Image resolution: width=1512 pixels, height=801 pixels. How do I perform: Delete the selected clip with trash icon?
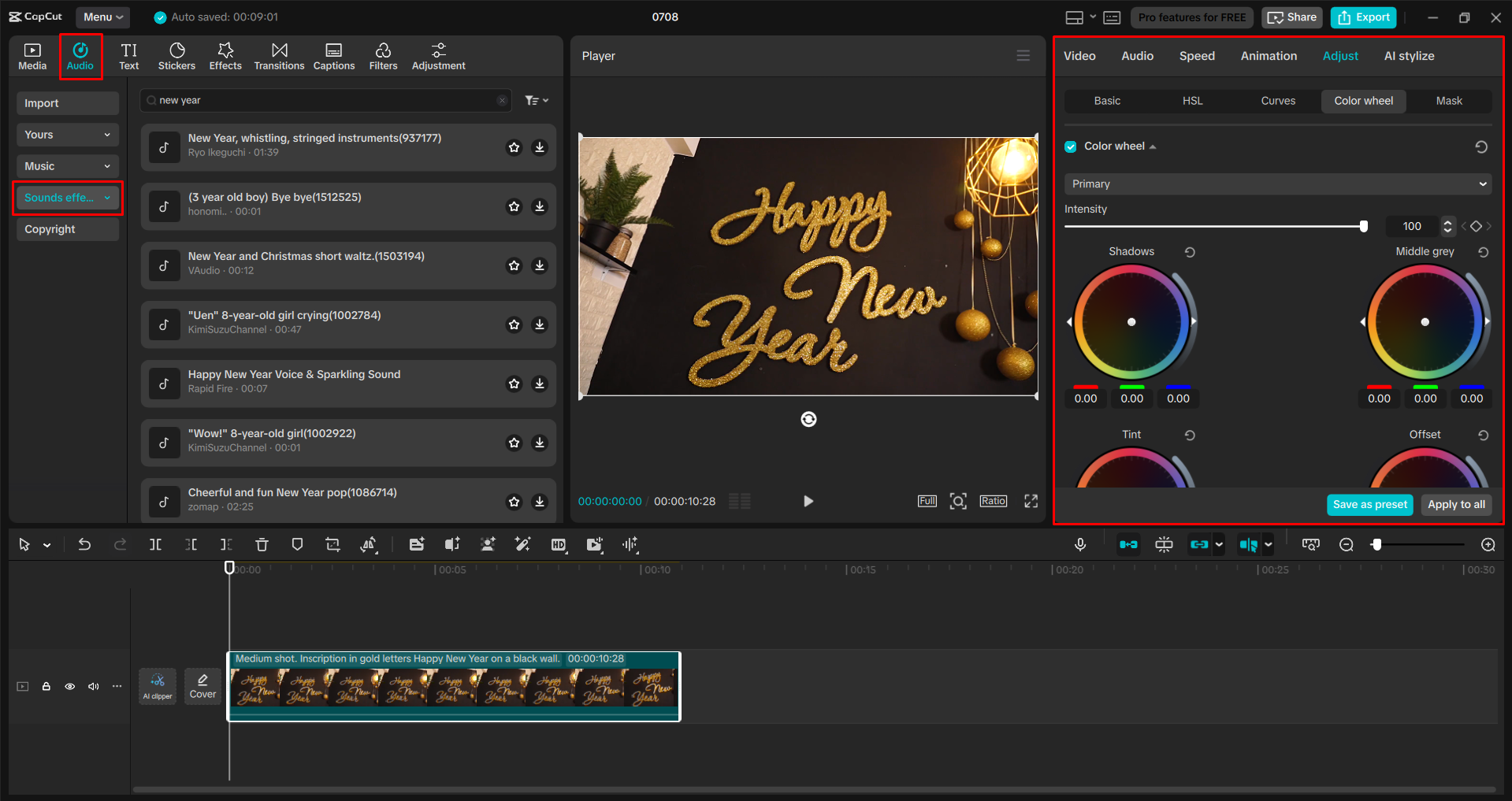click(x=262, y=543)
